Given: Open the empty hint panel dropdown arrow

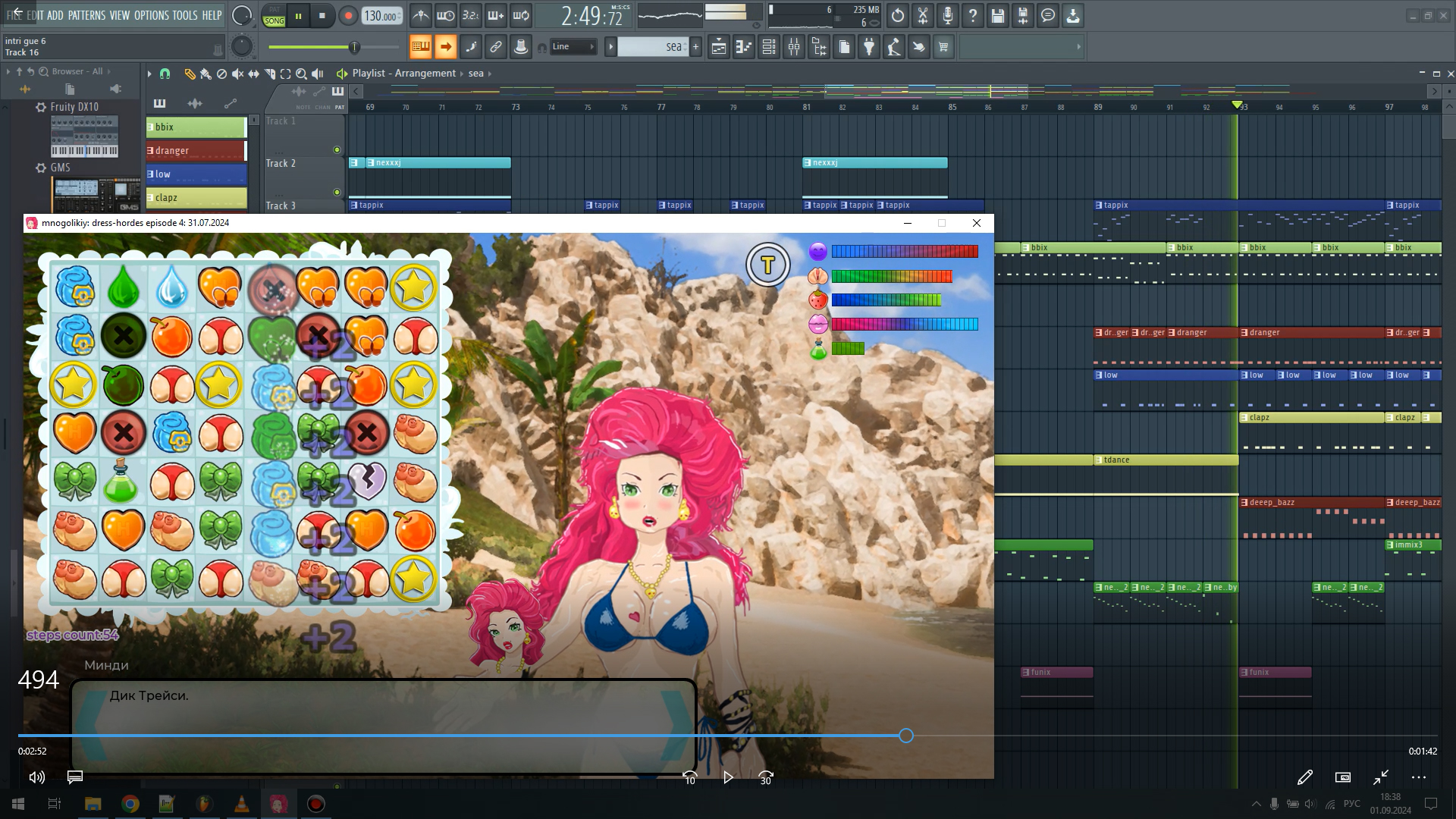Looking at the screenshot, I should (x=1078, y=47).
